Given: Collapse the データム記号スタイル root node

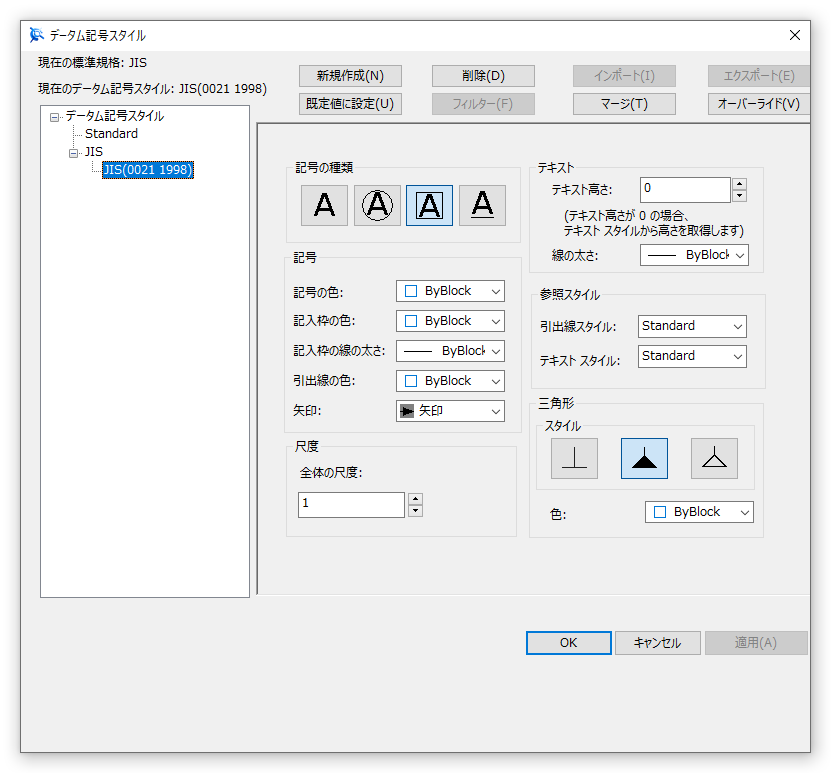Looking at the screenshot, I should click(x=54, y=115).
